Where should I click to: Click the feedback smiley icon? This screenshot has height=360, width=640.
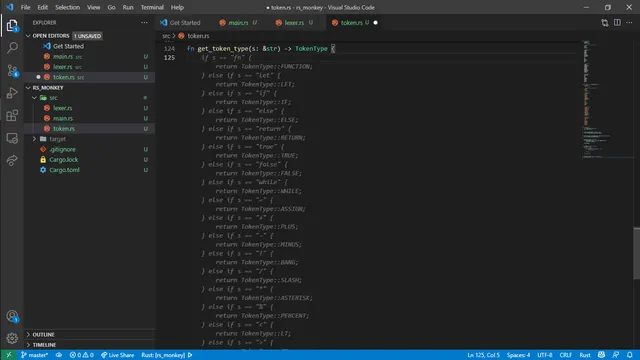601,355
